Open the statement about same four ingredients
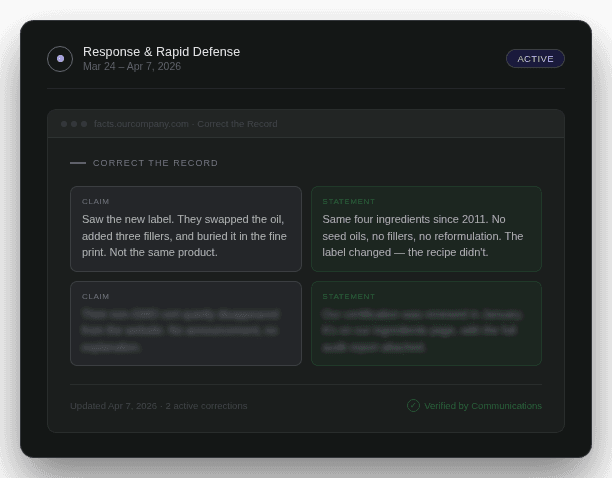Image resolution: width=612 pixels, height=478 pixels. point(426,236)
